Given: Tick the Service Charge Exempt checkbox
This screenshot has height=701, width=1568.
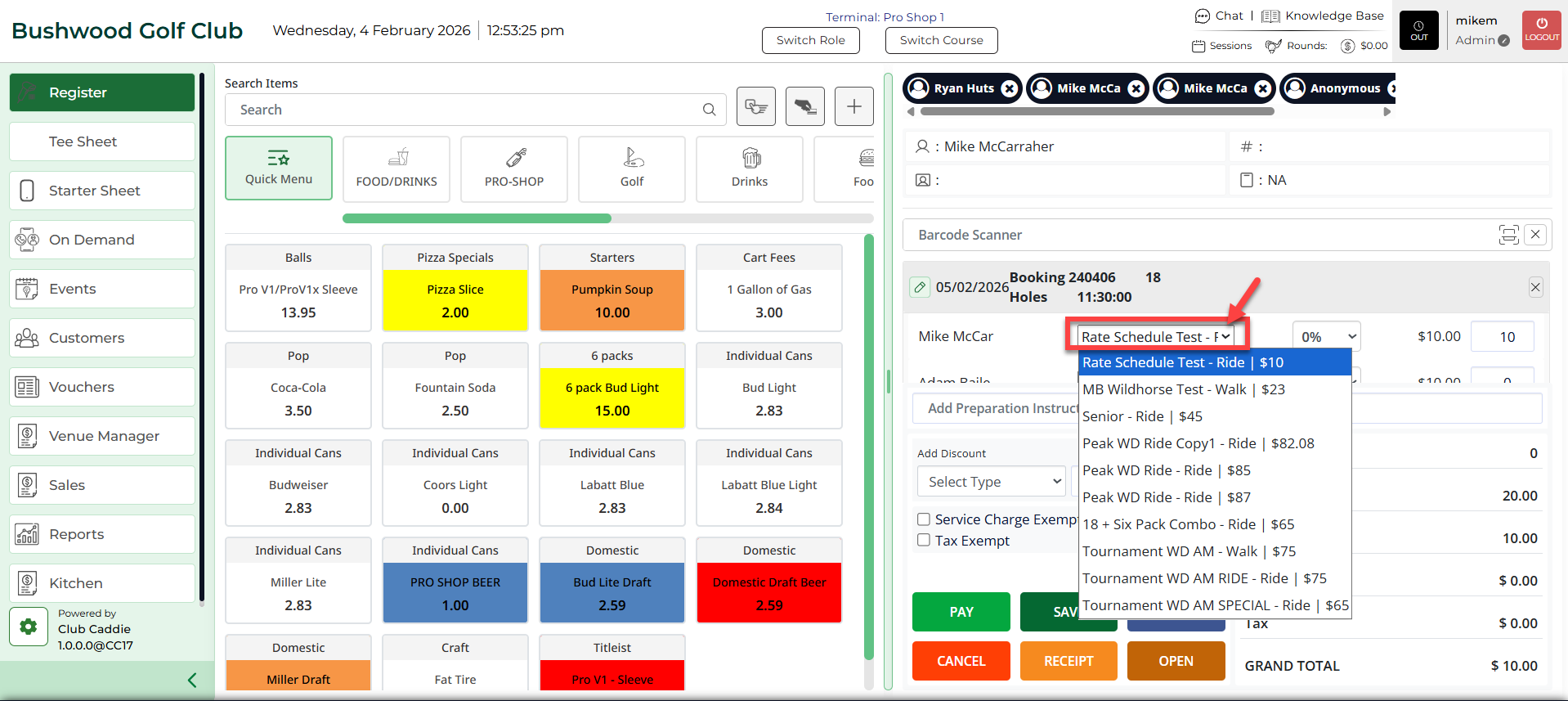Looking at the screenshot, I should click(924, 519).
